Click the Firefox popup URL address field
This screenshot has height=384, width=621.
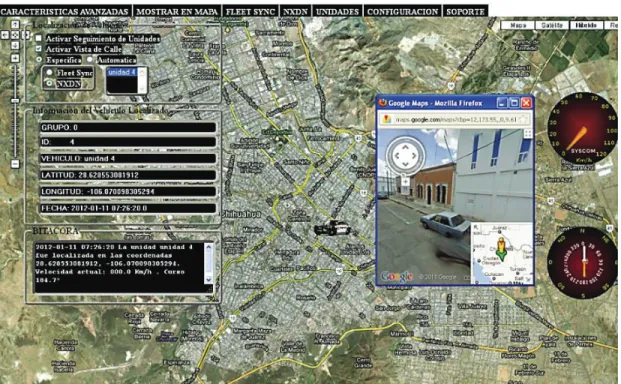455,119
